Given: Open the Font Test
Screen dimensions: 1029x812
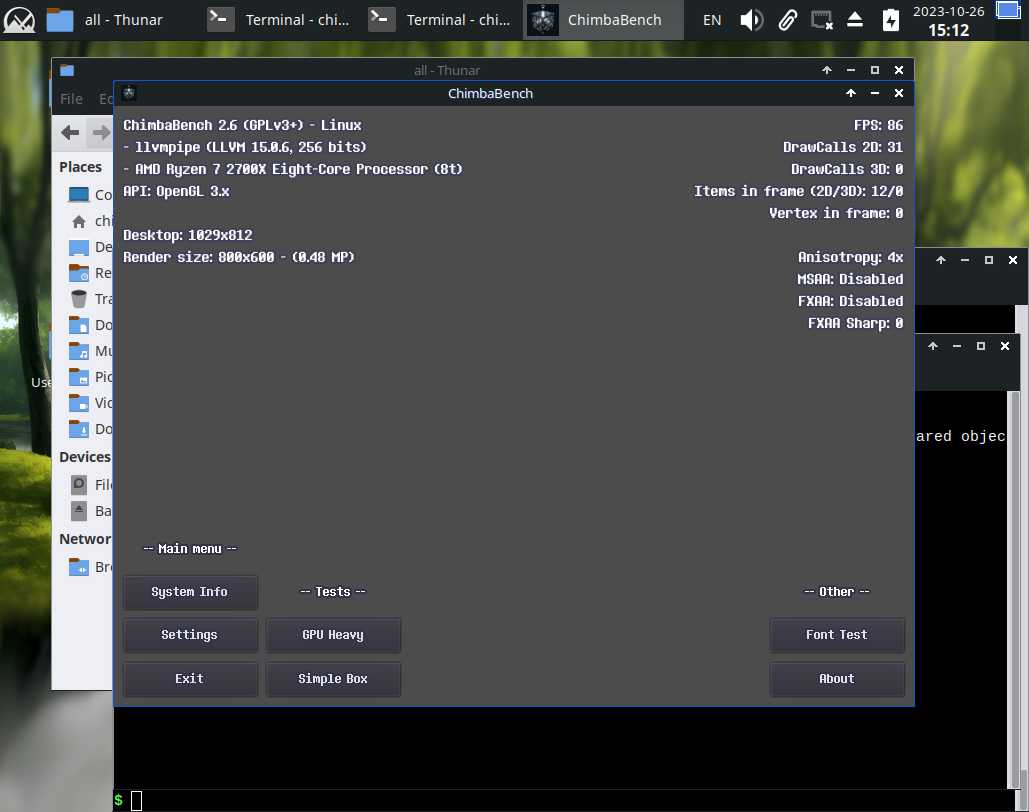Looking at the screenshot, I should (837, 635).
